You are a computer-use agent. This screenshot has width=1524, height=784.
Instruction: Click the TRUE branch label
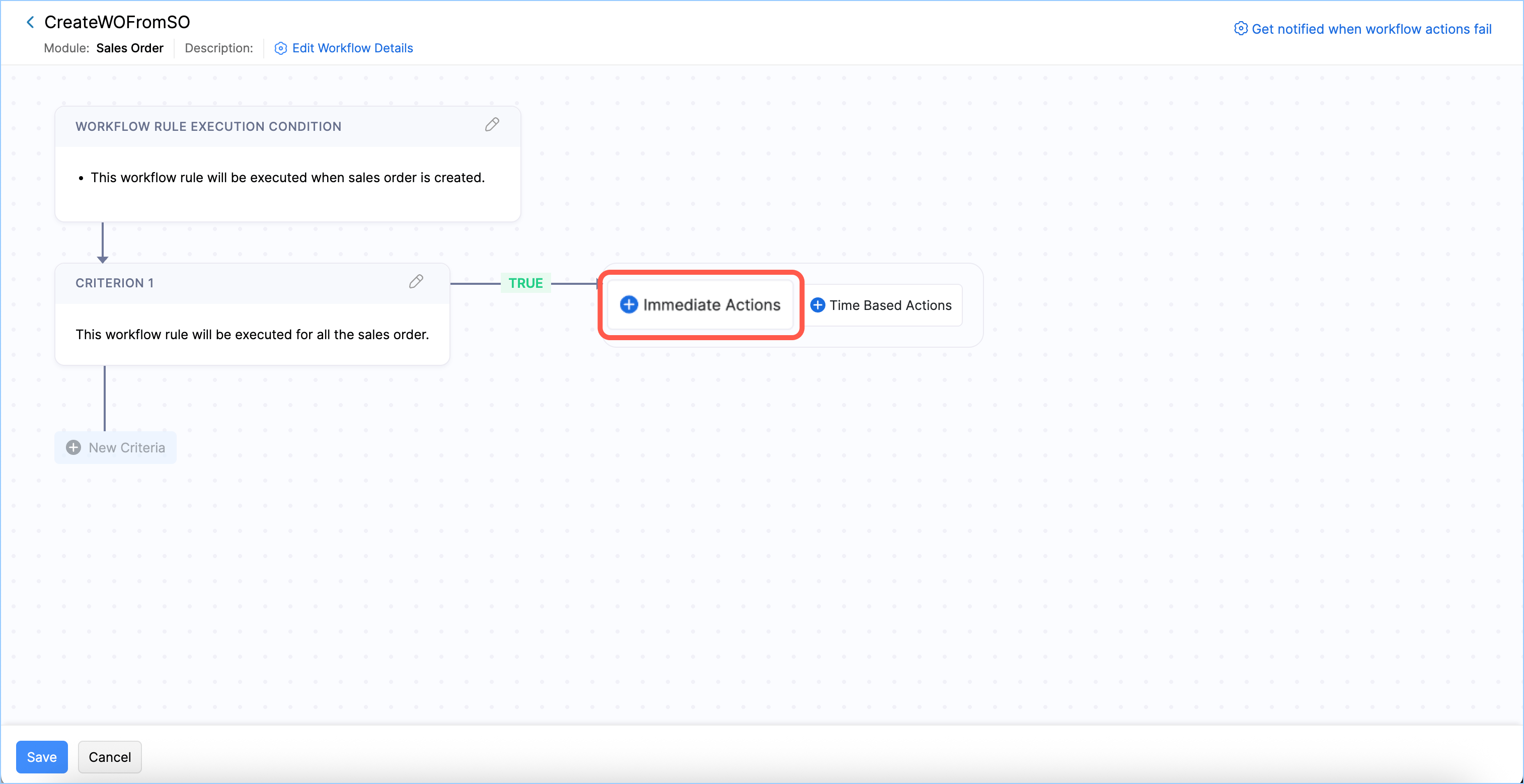coord(525,283)
